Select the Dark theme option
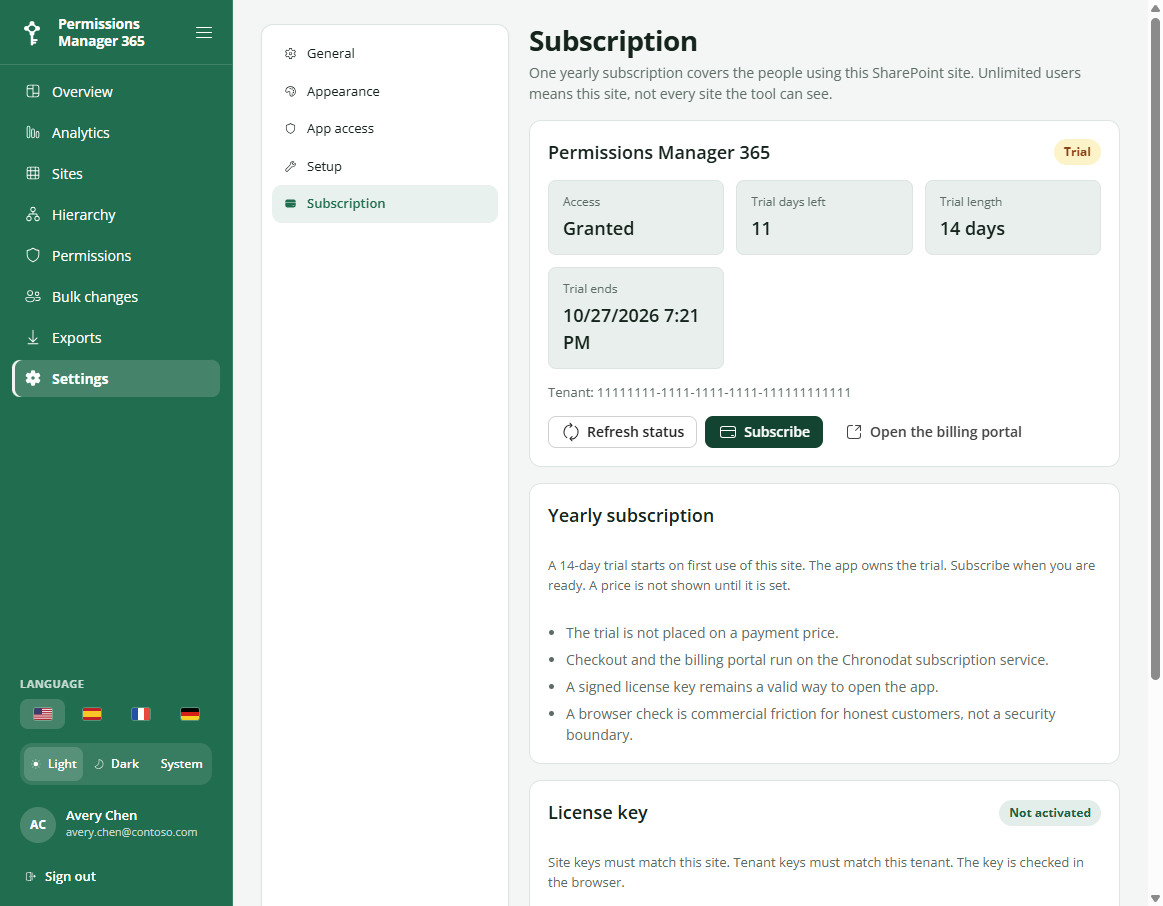 pos(117,764)
